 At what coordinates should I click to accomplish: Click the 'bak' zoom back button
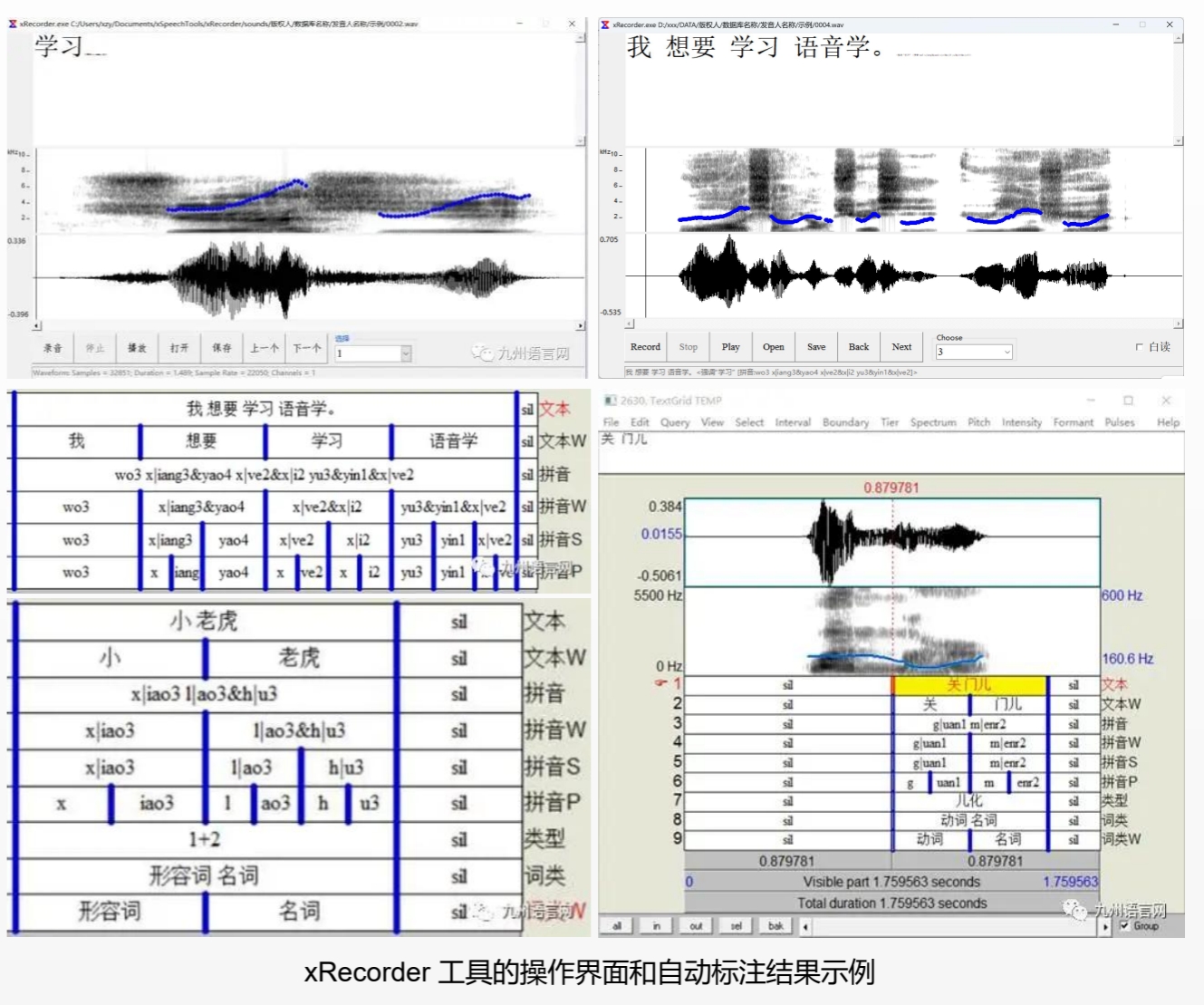click(775, 926)
